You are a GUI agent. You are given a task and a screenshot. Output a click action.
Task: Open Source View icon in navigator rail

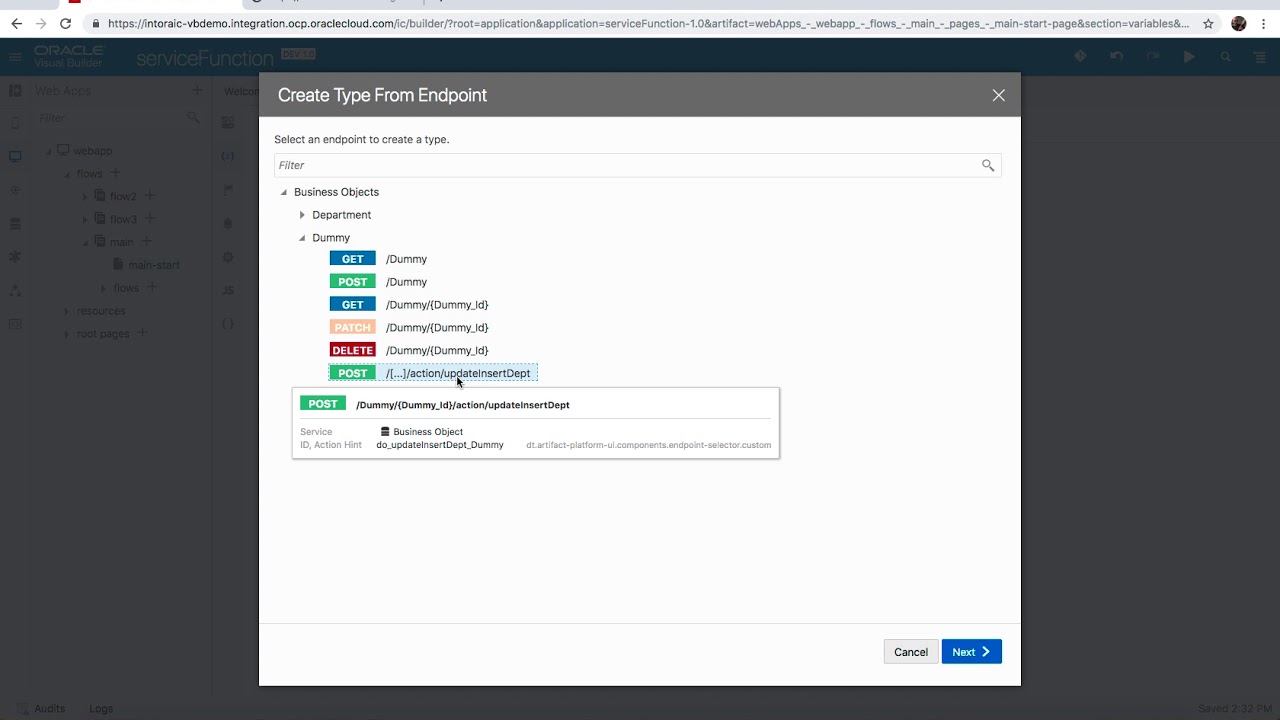pyautogui.click(x=15, y=324)
